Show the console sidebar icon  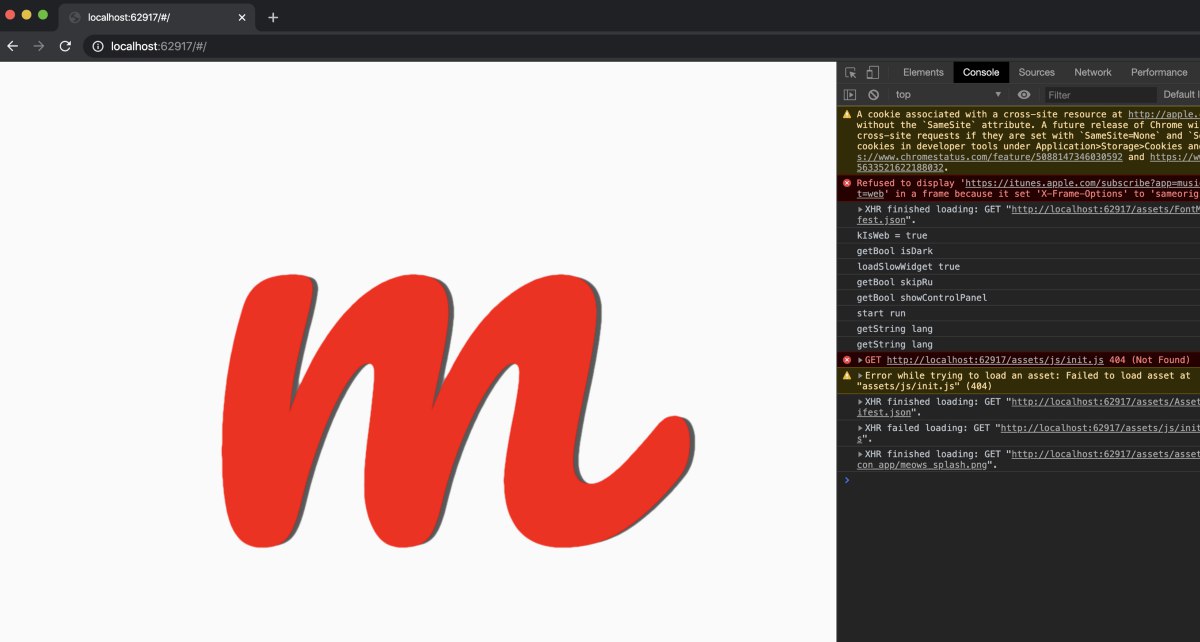850,94
